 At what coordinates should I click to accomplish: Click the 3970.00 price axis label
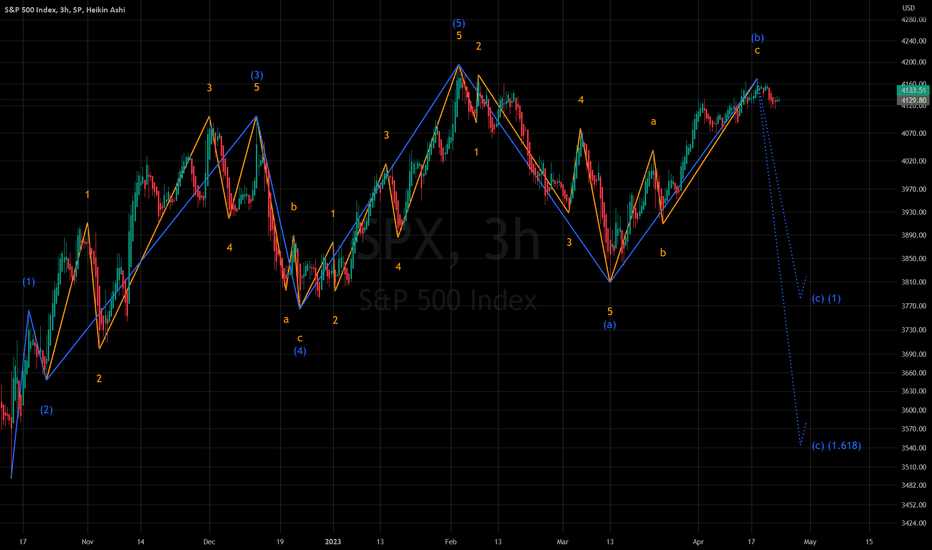pyautogui.click(x=914, y=190)
